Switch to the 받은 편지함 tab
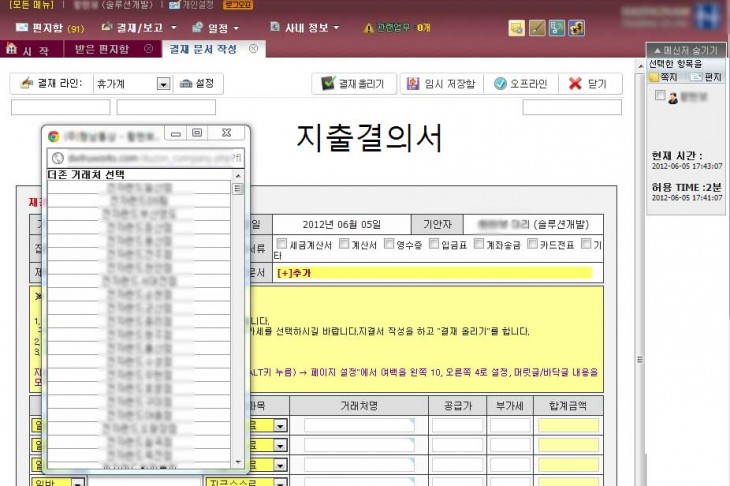 click(x=104, y=48)
